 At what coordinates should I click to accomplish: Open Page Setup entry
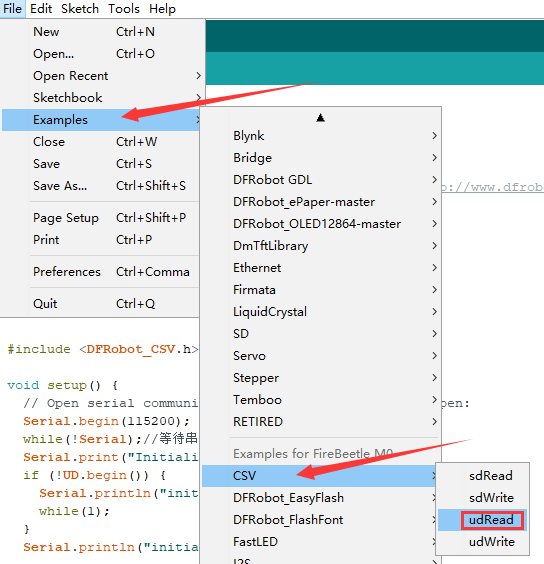[101, 218]
